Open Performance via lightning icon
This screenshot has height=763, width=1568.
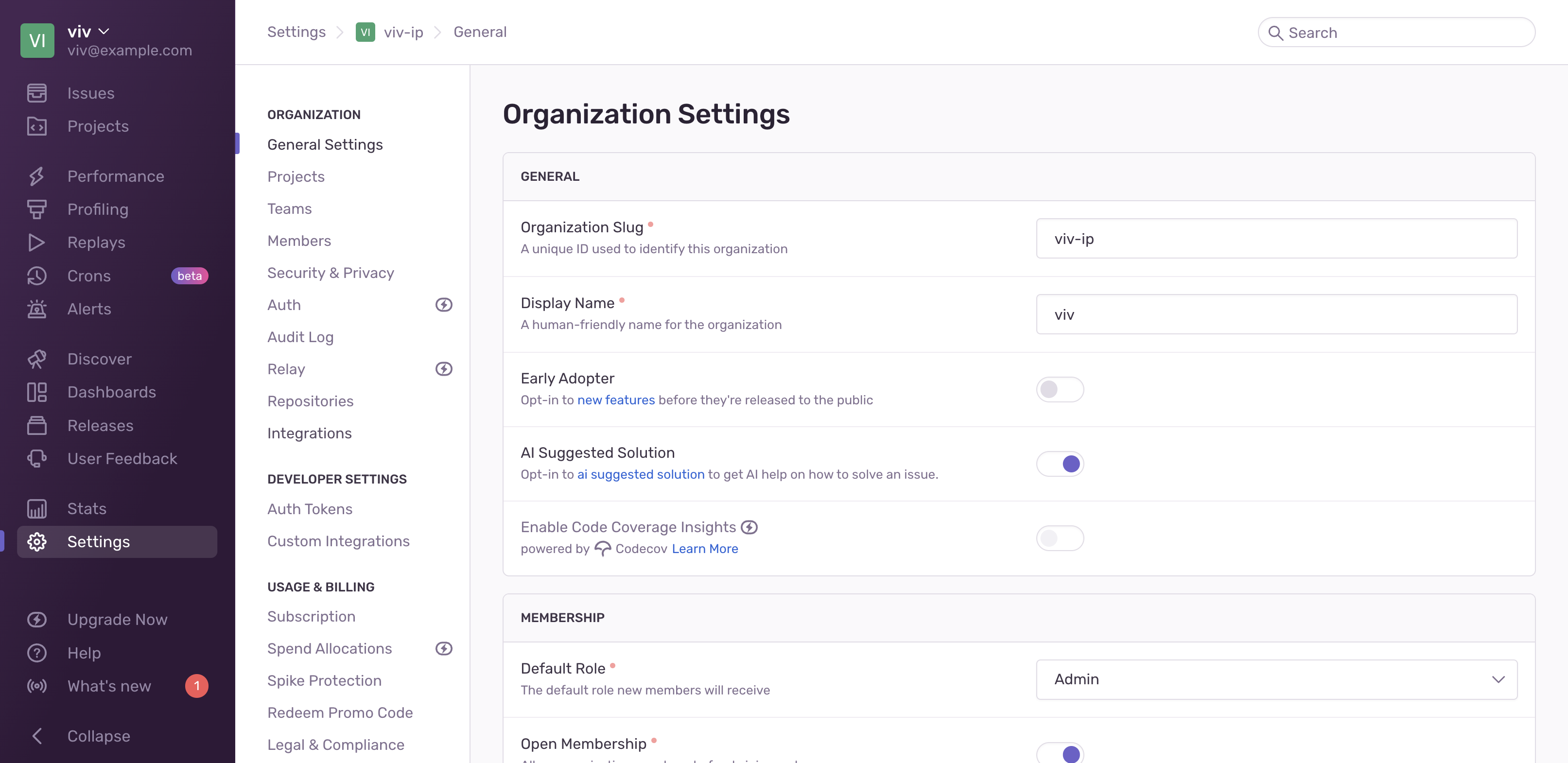coord(36,176)
